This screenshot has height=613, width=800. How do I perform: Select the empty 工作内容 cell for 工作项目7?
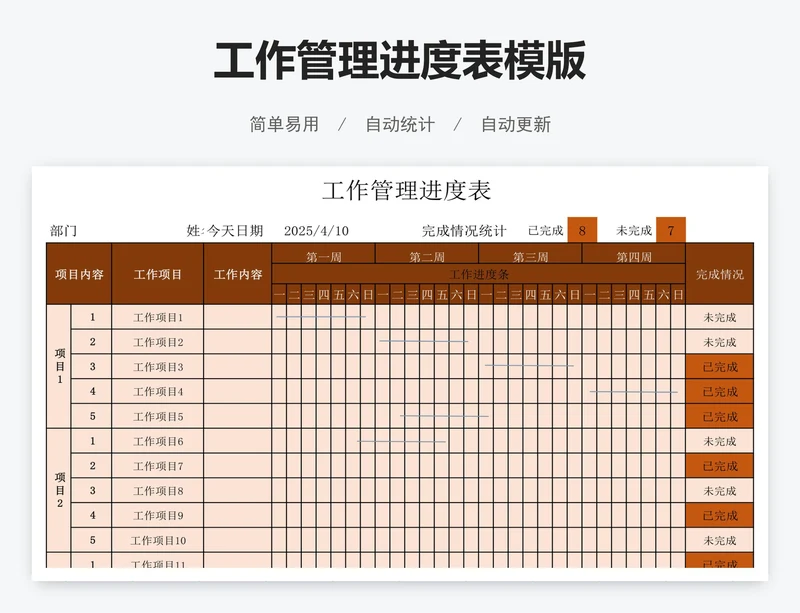coord(238,465)
